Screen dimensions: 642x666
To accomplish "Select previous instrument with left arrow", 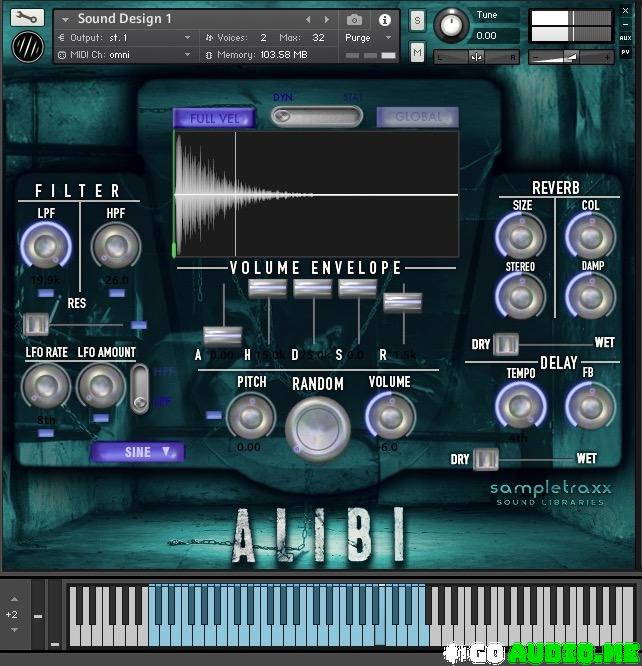I will [308, 20].
